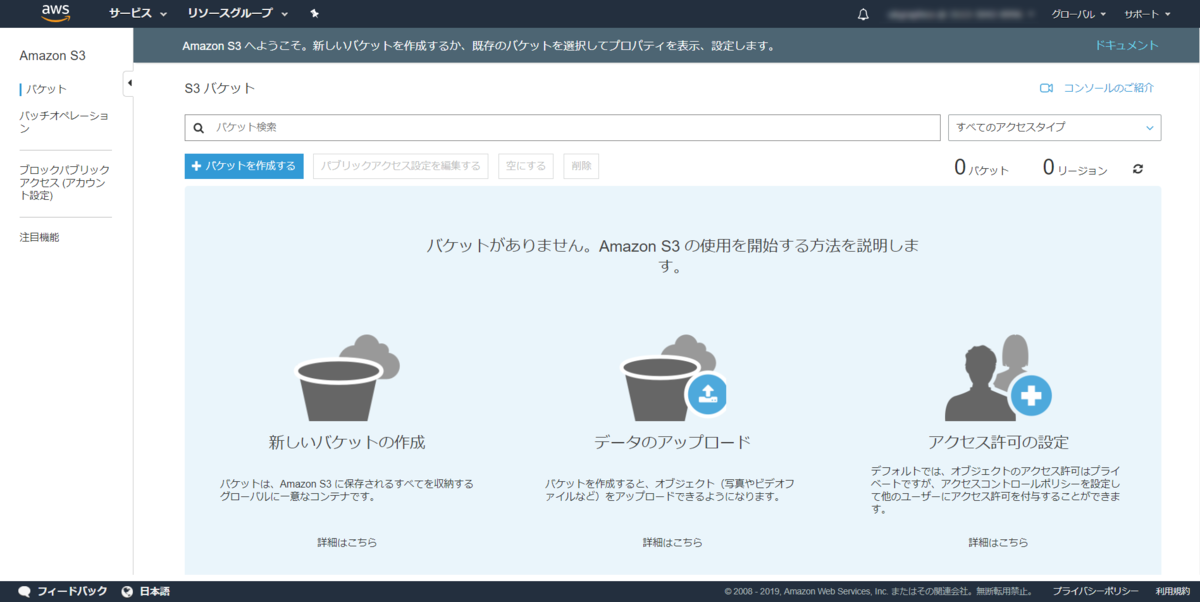Expand the すべてのアクセスタイプ filter dropdown
This screenshot has width=1200, height=602.
(1054, 127)
